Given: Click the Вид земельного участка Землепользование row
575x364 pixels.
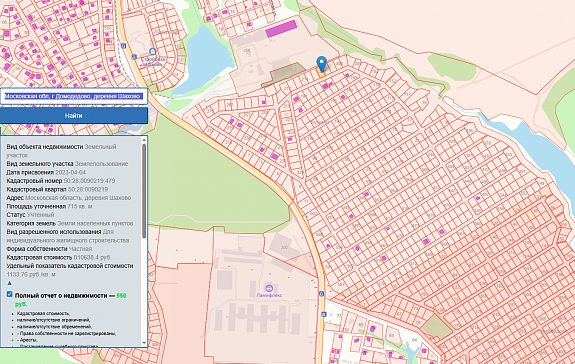Looking at the screenshot, I should click(67, 164).
